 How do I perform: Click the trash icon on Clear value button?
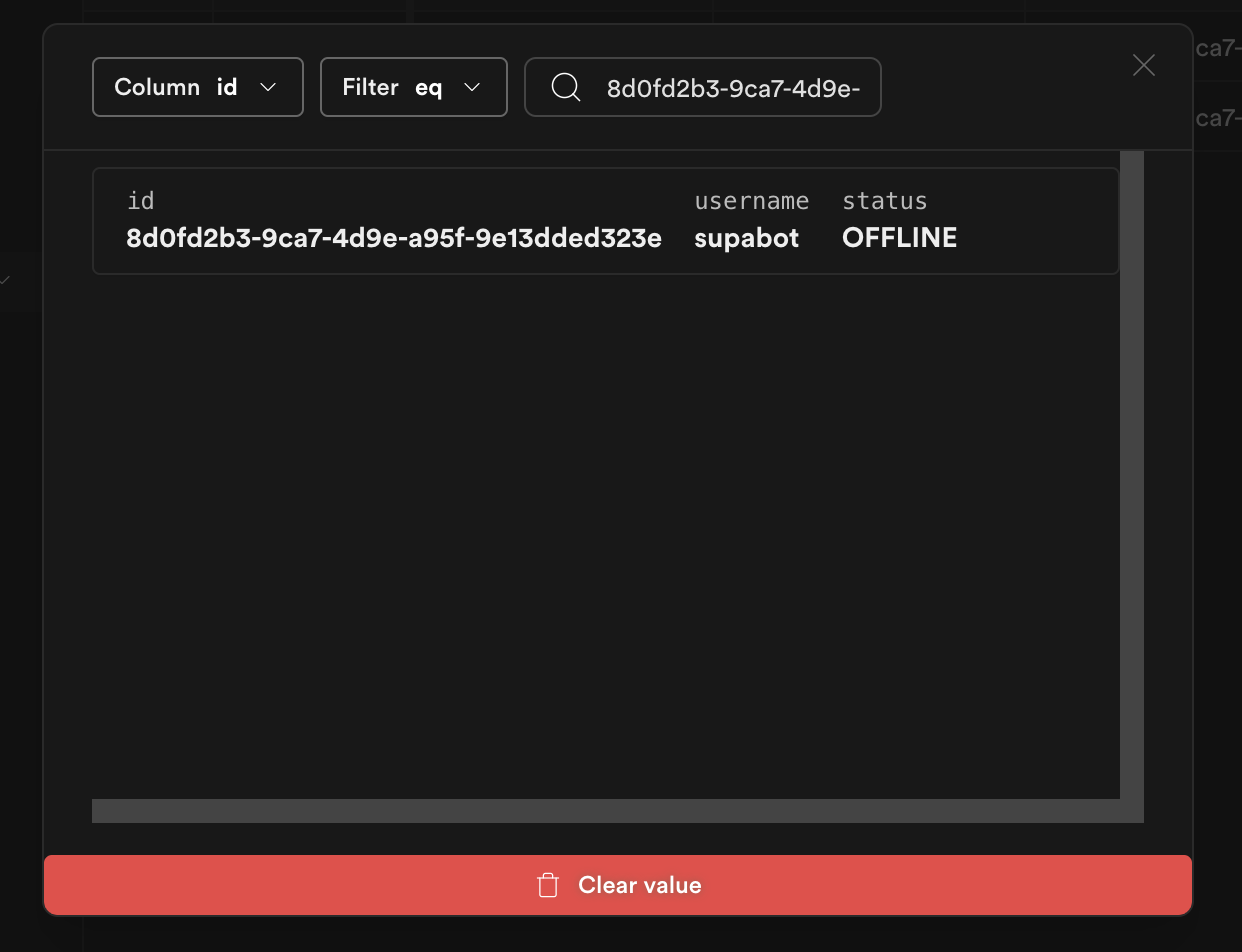pyautogui.click(x=548, y=885)
